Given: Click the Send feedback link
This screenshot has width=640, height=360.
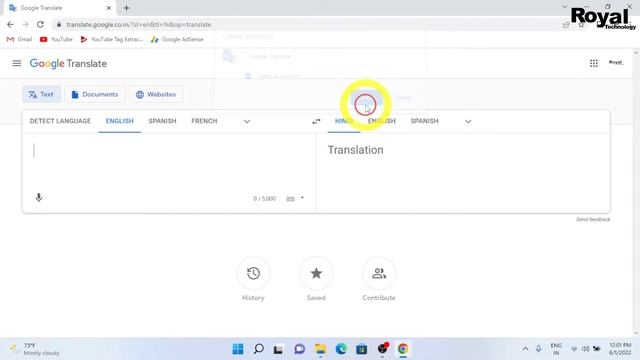Looking at the screenshot, I should click(593, 219).
